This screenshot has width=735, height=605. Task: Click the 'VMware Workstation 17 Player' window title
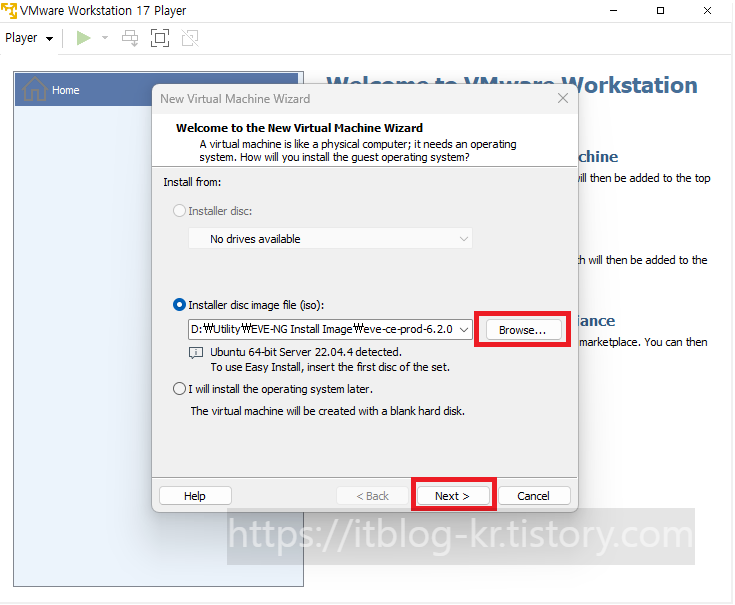pyautogui.click(x=103, y=10)
